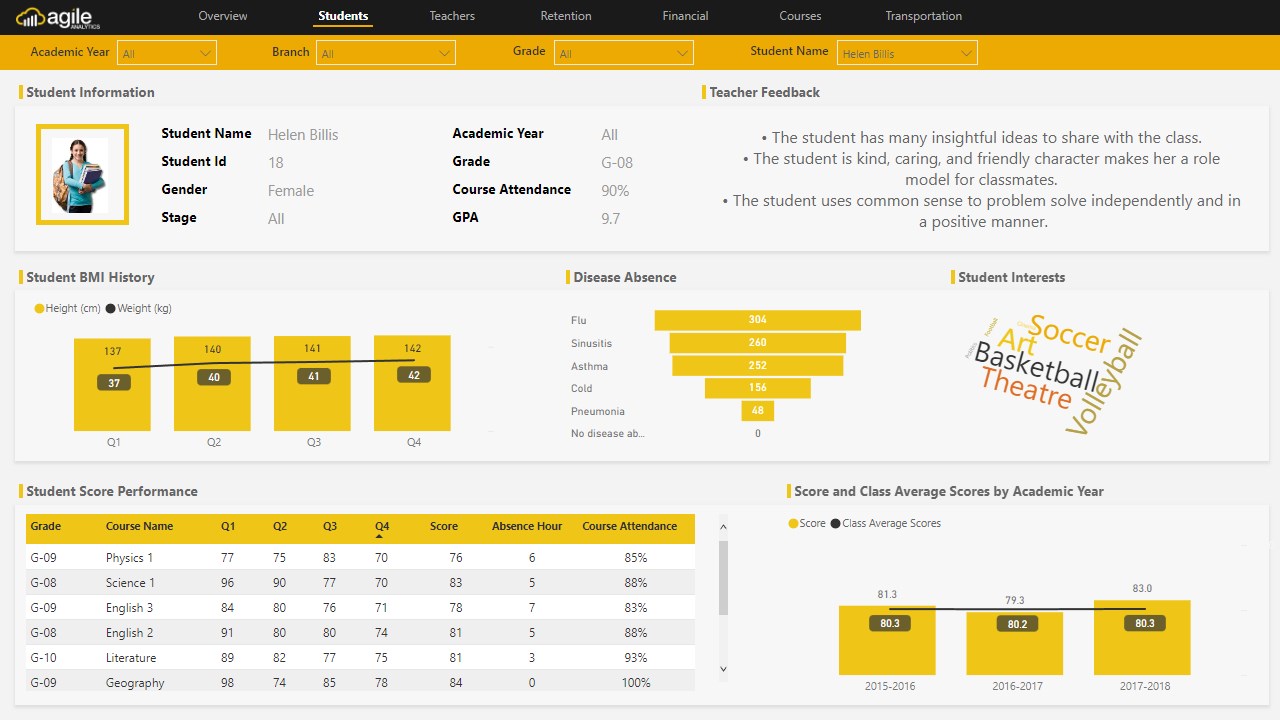Select the Literature course row
Image resolution: width=1280 pixels, height=720 pixels.
point(360,658)
